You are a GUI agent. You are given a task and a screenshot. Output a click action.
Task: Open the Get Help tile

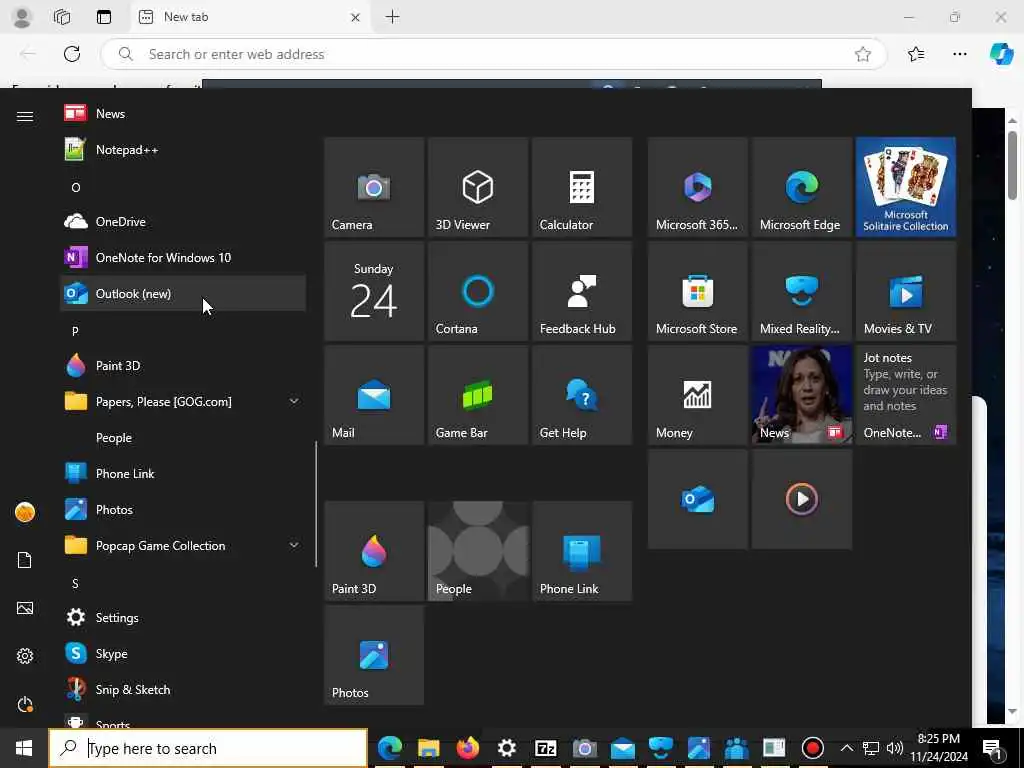point(582,395)
